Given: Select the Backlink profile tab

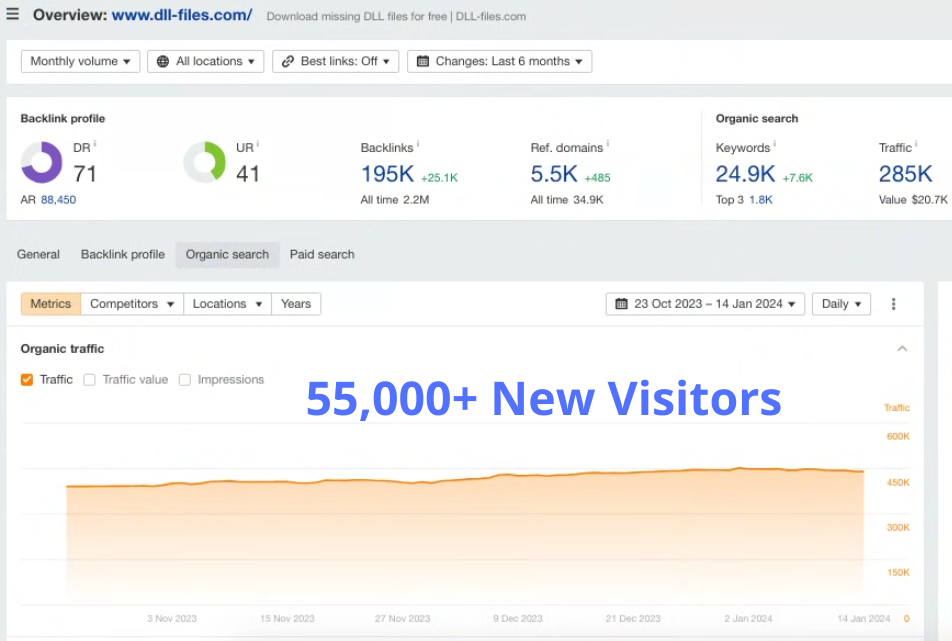Looking at the screenshot, I should pyautogui.click(x=122, y=255).
